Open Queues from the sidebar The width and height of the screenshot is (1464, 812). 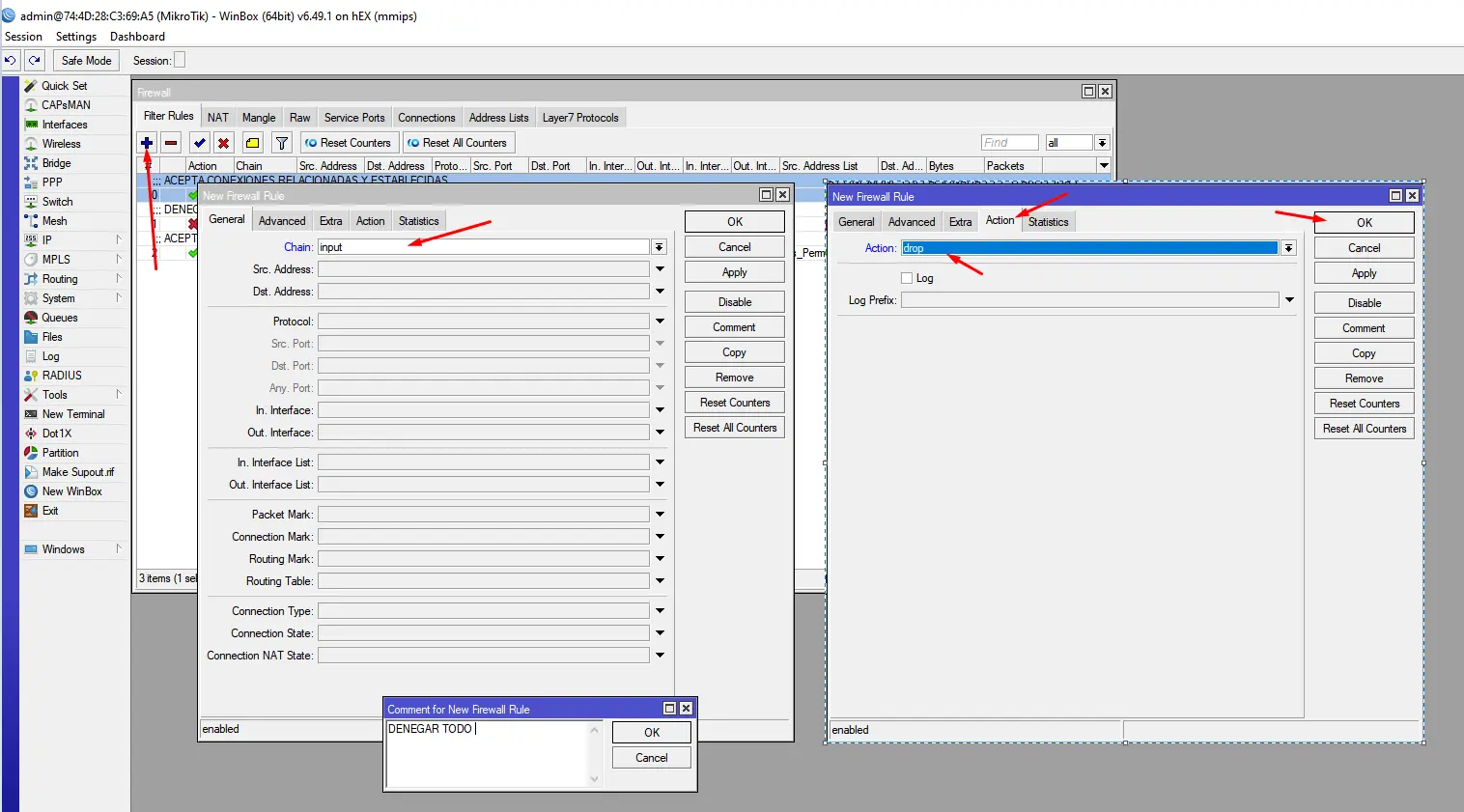(59, 318)
